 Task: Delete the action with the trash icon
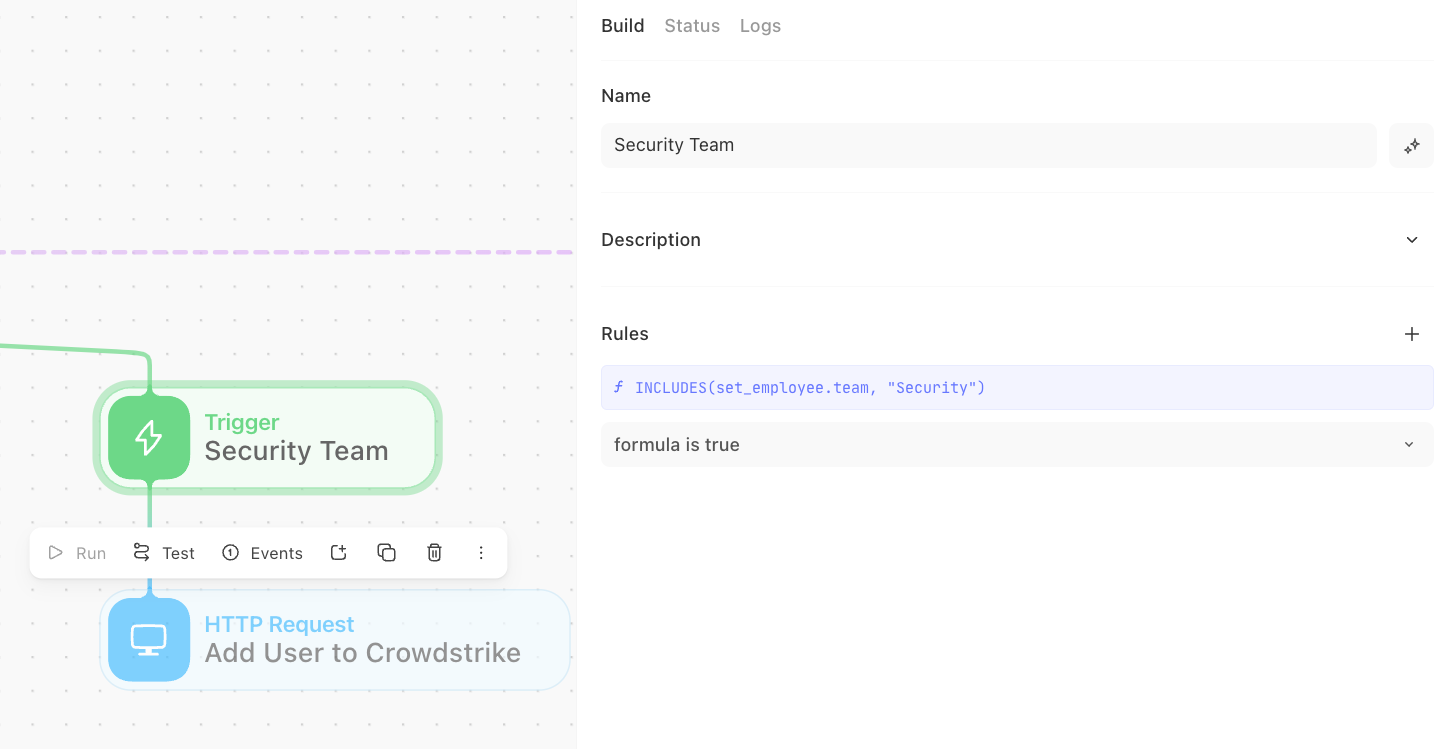click(435, 553)
